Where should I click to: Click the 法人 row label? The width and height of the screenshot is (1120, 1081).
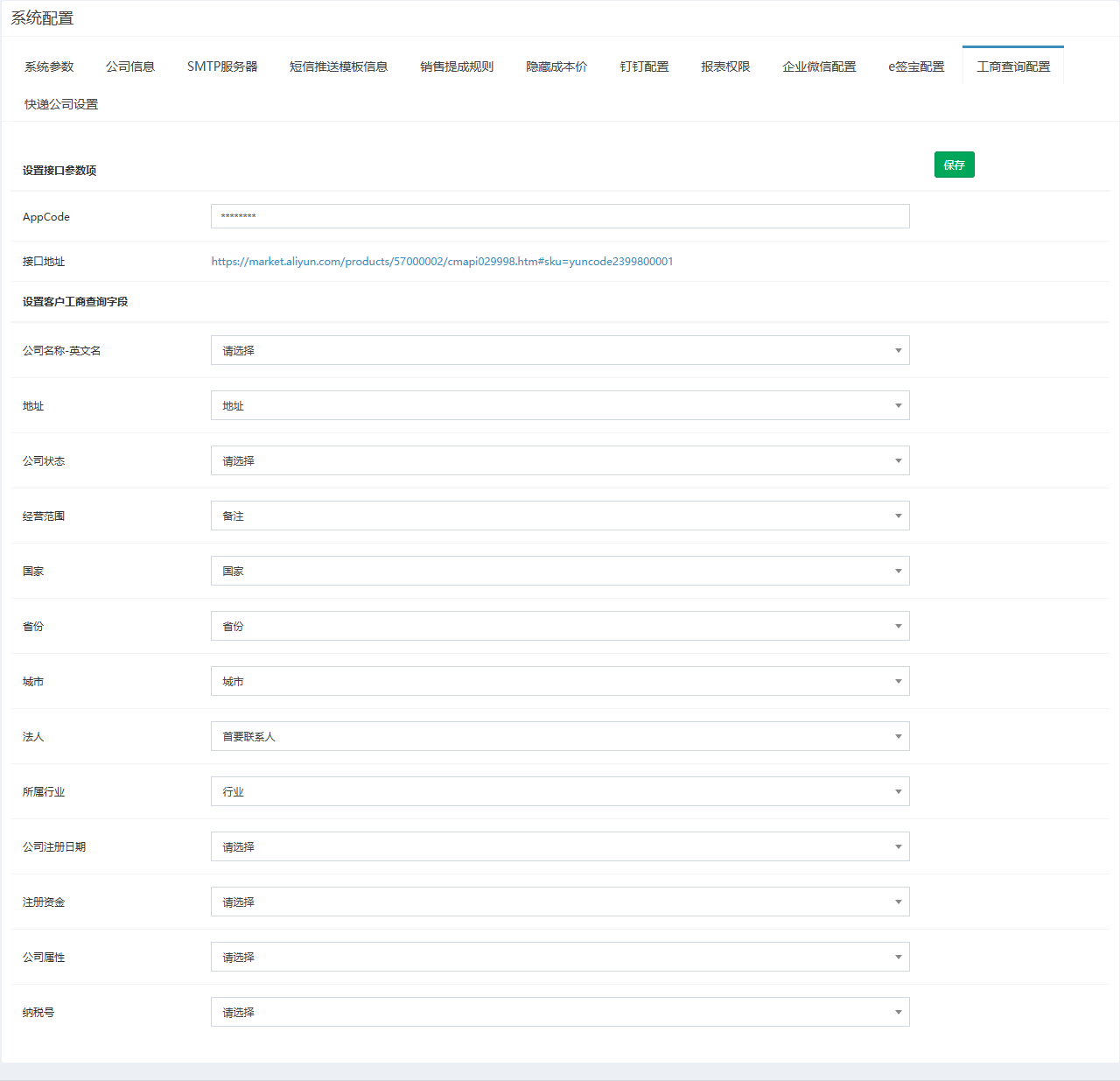pyautogui.click(x=33, y=737)
